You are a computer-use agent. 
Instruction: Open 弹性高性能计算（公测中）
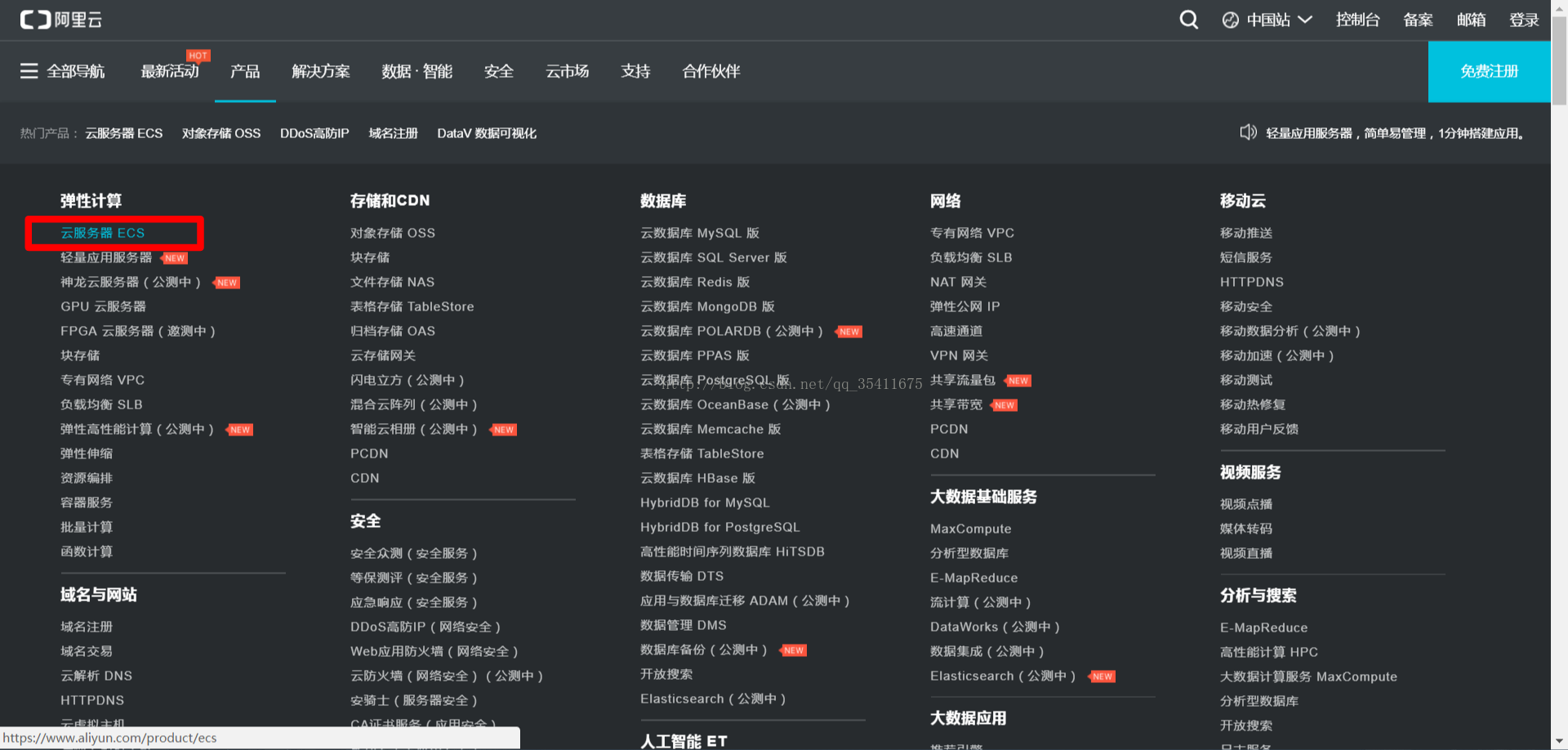[137, 429]
